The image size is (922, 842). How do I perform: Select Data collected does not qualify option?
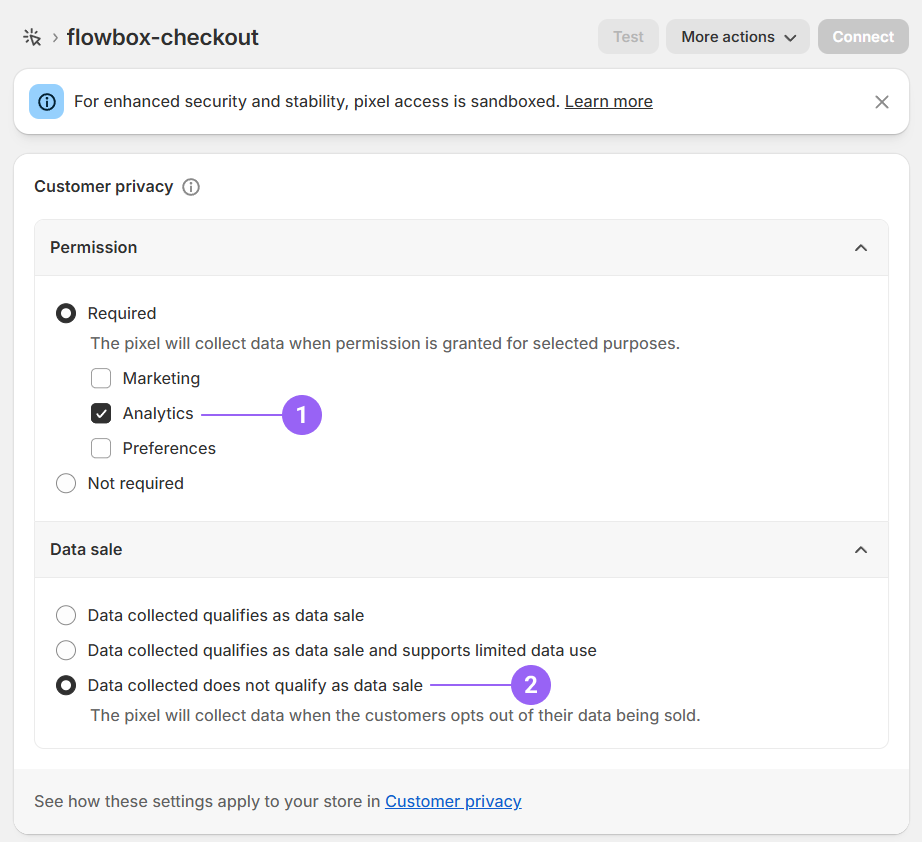click(66, 685)
